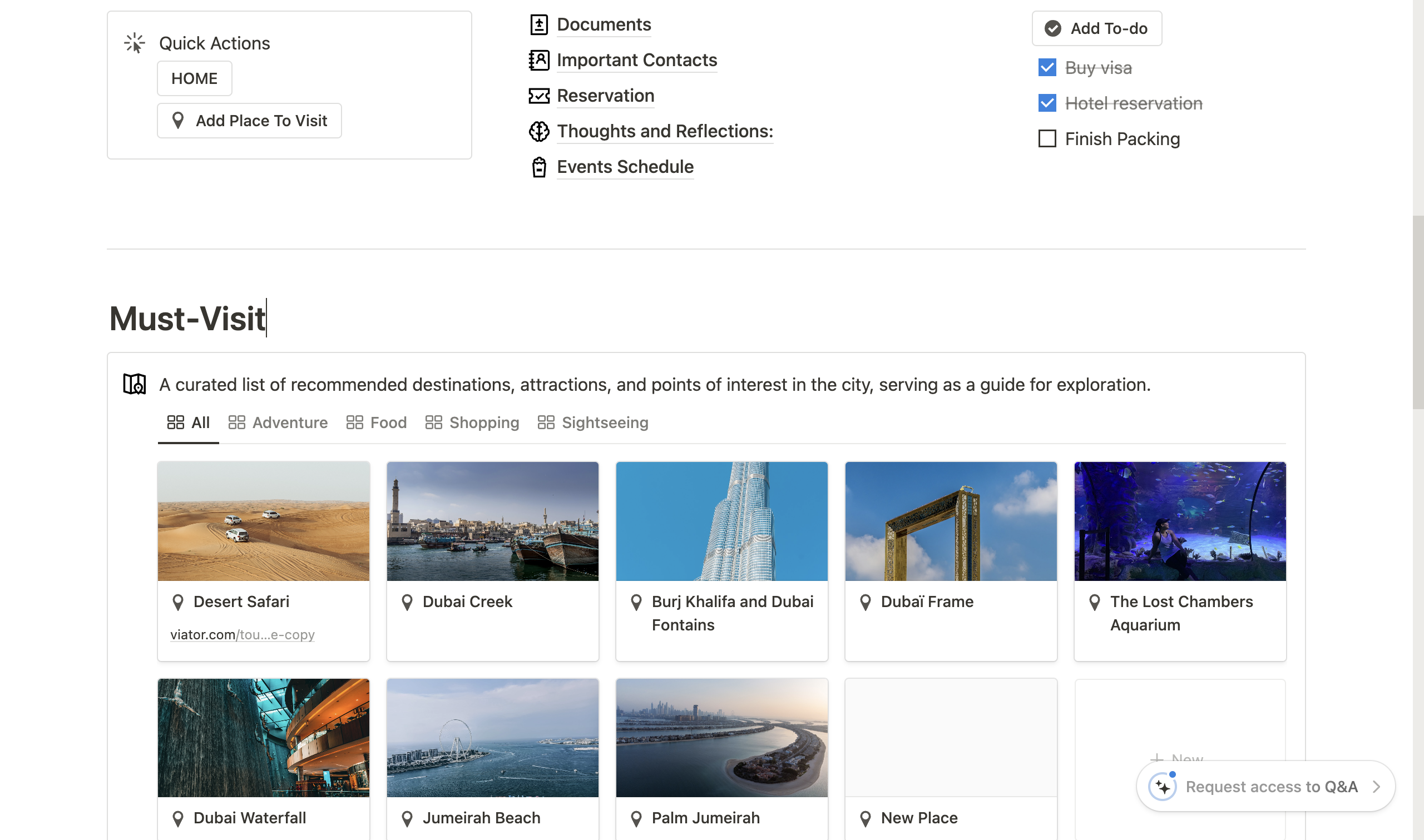
Task: Click the Quick Actions sparkle cursor icon
Action: coord(135,43)
